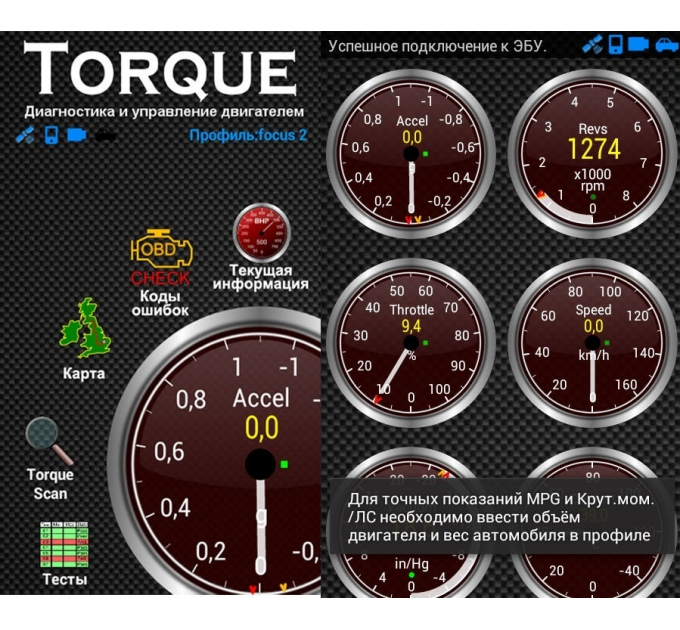680x630 pixels.
Task: Tap the black car icon under the Torque title
Action: pyautogui.click(x=105, y=136)
